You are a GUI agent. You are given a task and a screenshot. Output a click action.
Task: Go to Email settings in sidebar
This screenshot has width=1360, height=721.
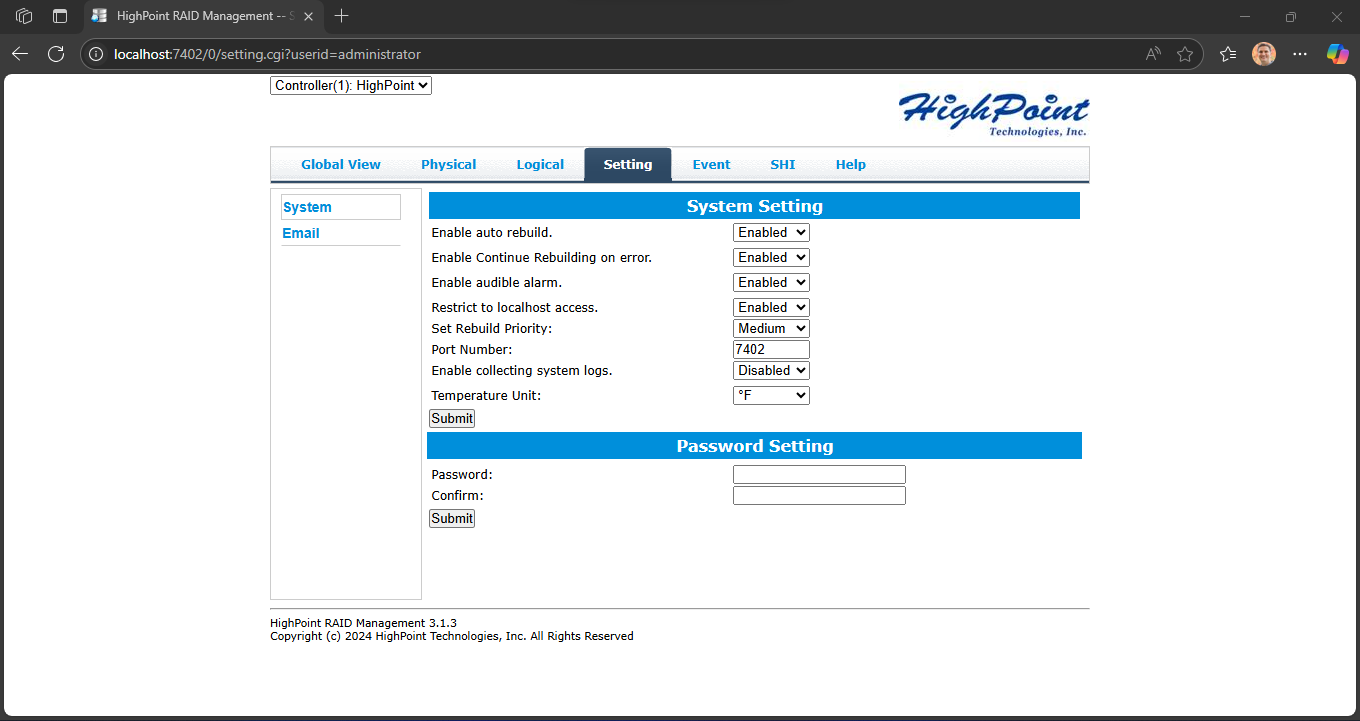click(300, 233)
